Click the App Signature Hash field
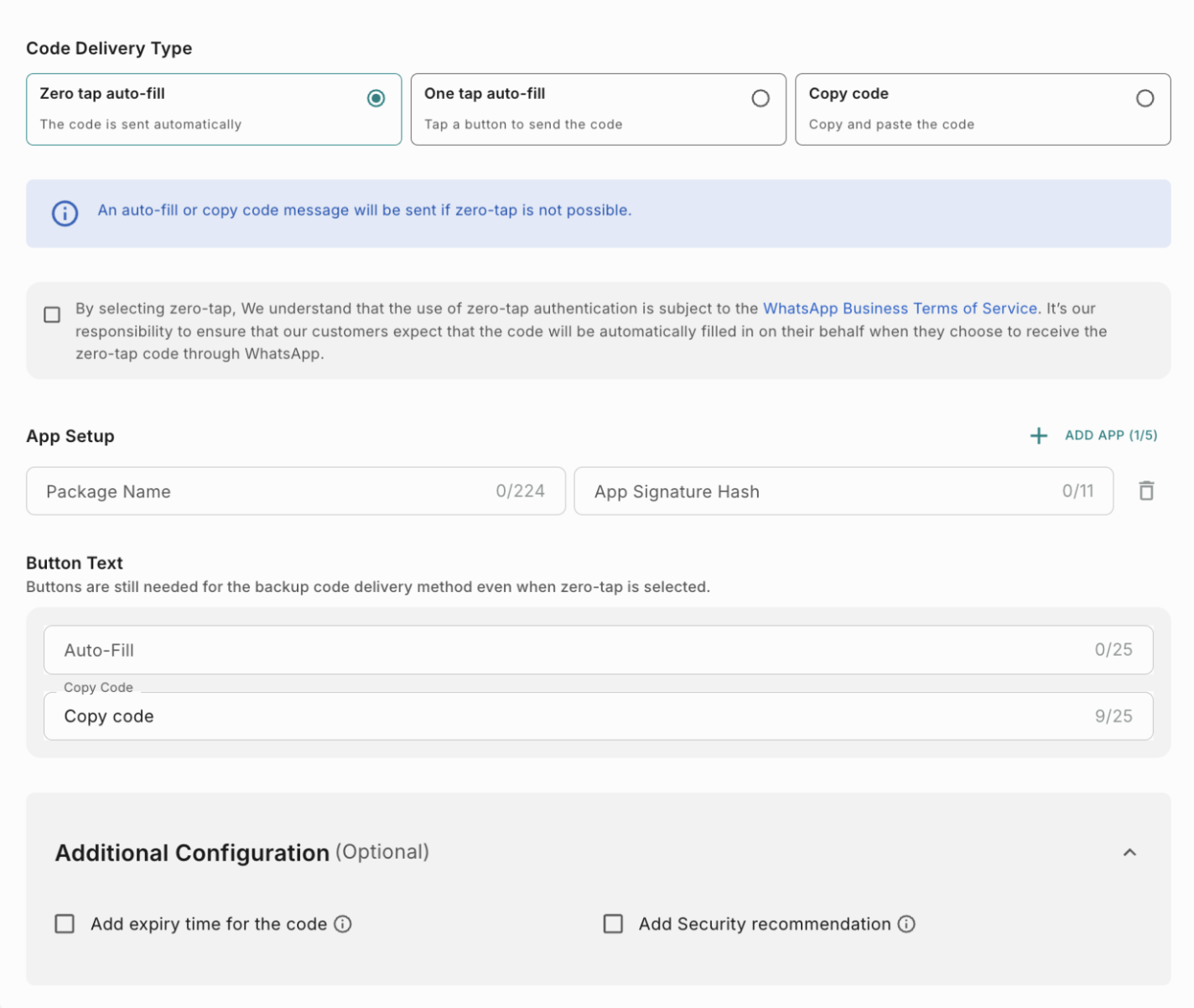Image resolution: width=1194 pixels, height=1008 pixels. 822,491
